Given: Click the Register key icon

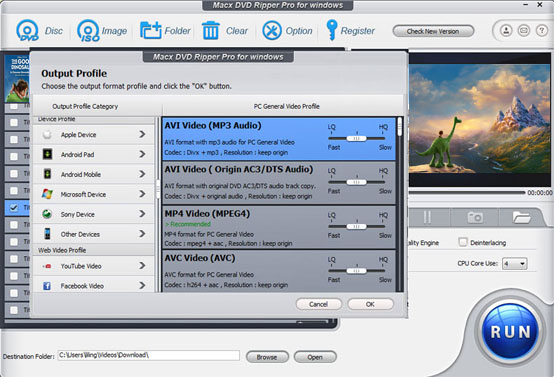Looking at the screenshot, I should tap(331, 30).
